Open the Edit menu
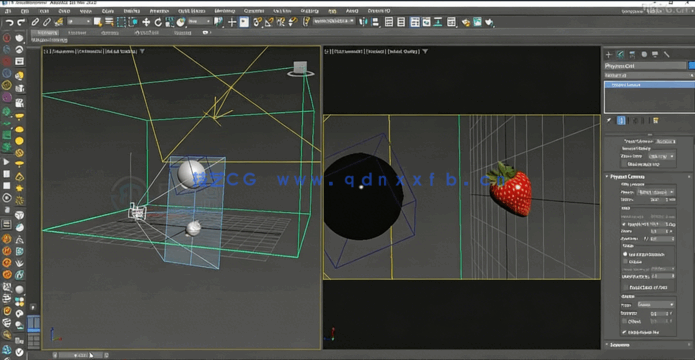 pyautogui.click(x=25, y=11)
